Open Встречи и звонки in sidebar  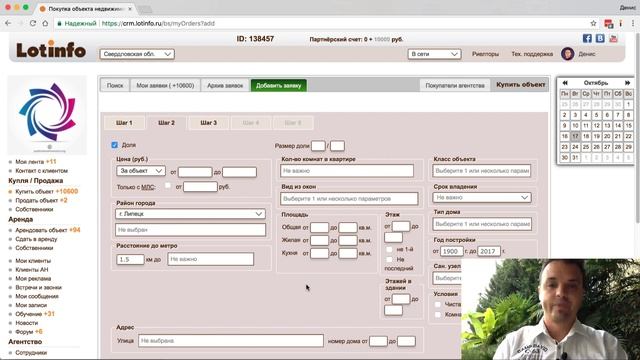(38, 287)
